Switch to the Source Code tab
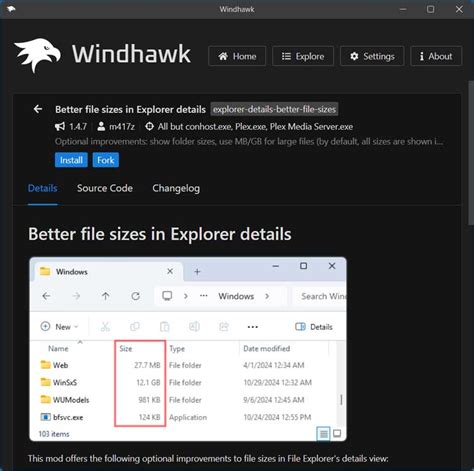This screenshot has height=471, width=474. 105,188
